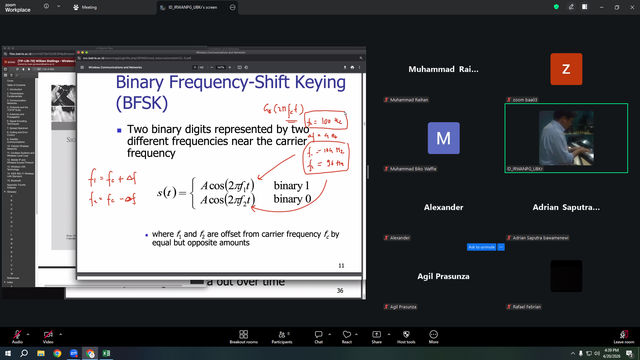The width and height of the screenshot is (640, 360).
Task: Open the PDF viewer sidebar menu icon
Action: [x=82, y=67]
